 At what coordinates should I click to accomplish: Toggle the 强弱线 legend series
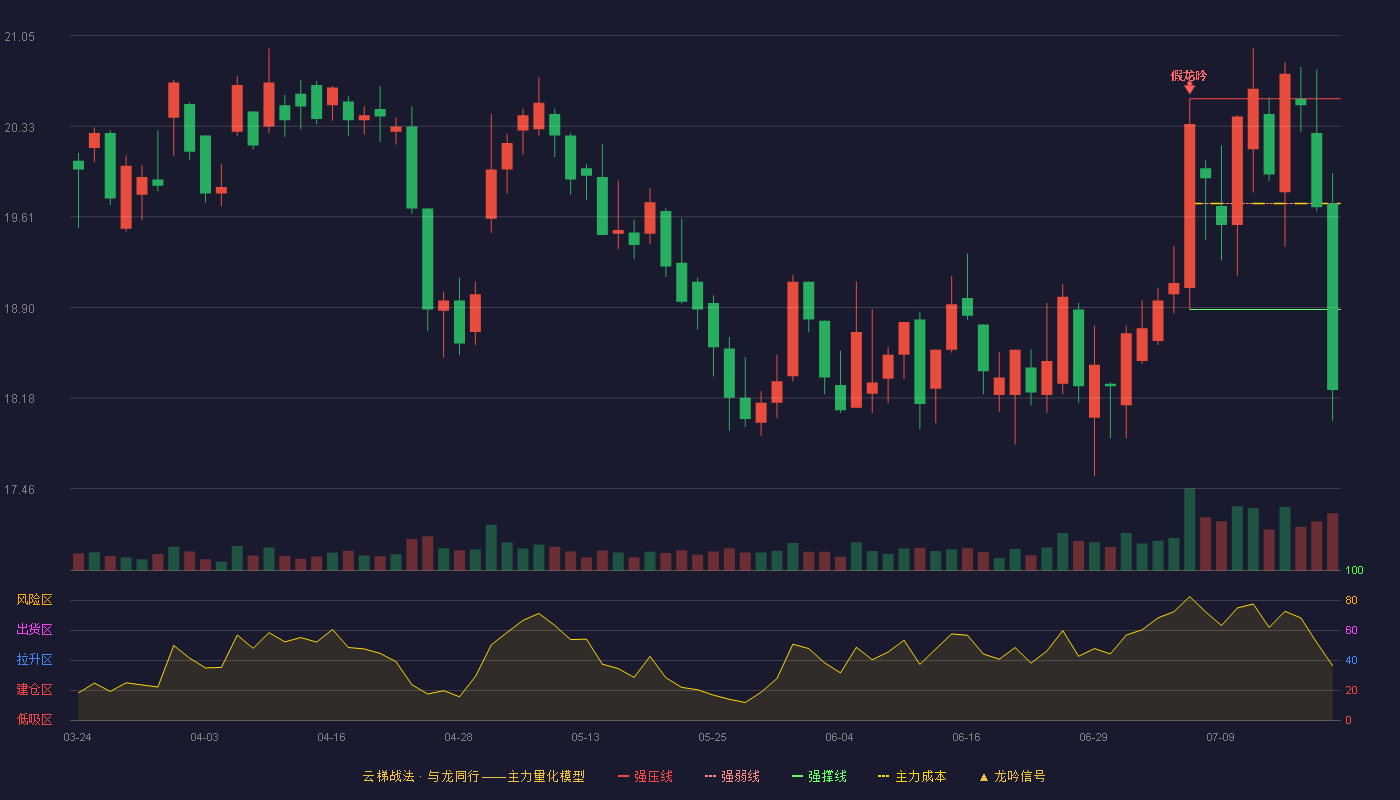click(x=732, y=776)
